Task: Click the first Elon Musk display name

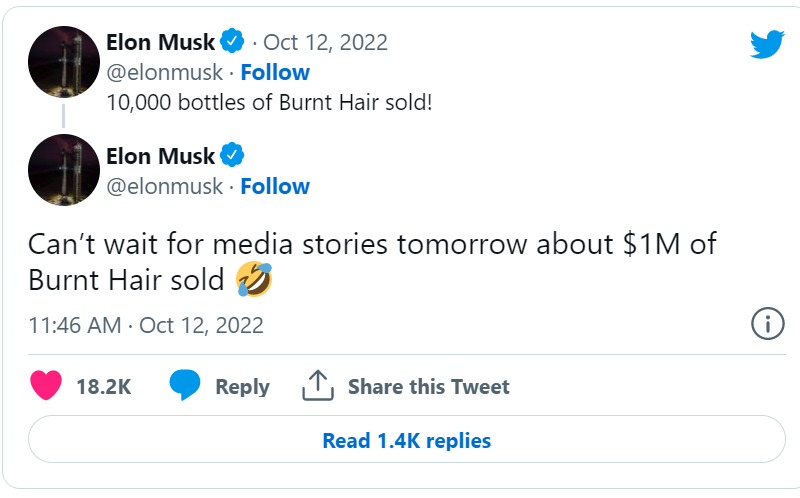Action: (160, 42)
